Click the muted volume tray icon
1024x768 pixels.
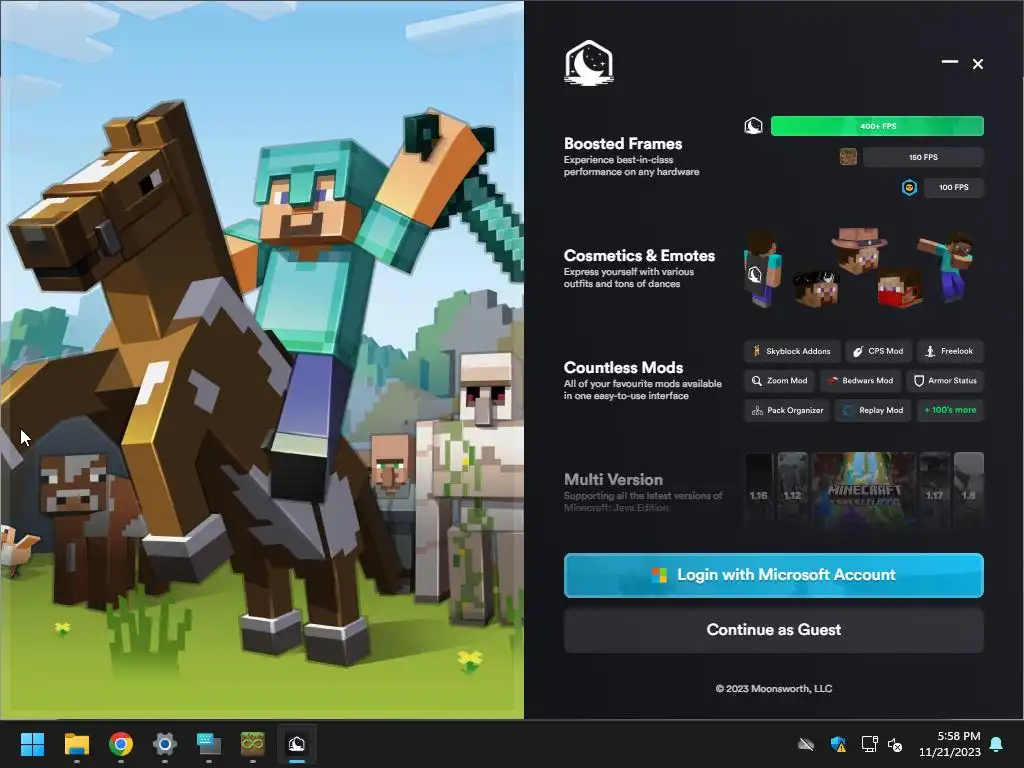895,744
